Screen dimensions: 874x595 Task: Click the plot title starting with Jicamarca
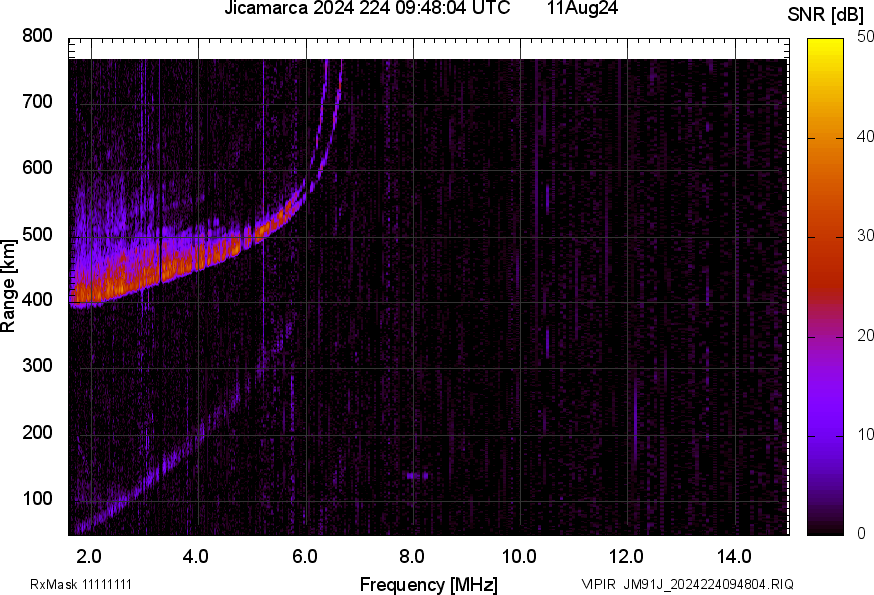pyautogui.click(x=374, y=9)
